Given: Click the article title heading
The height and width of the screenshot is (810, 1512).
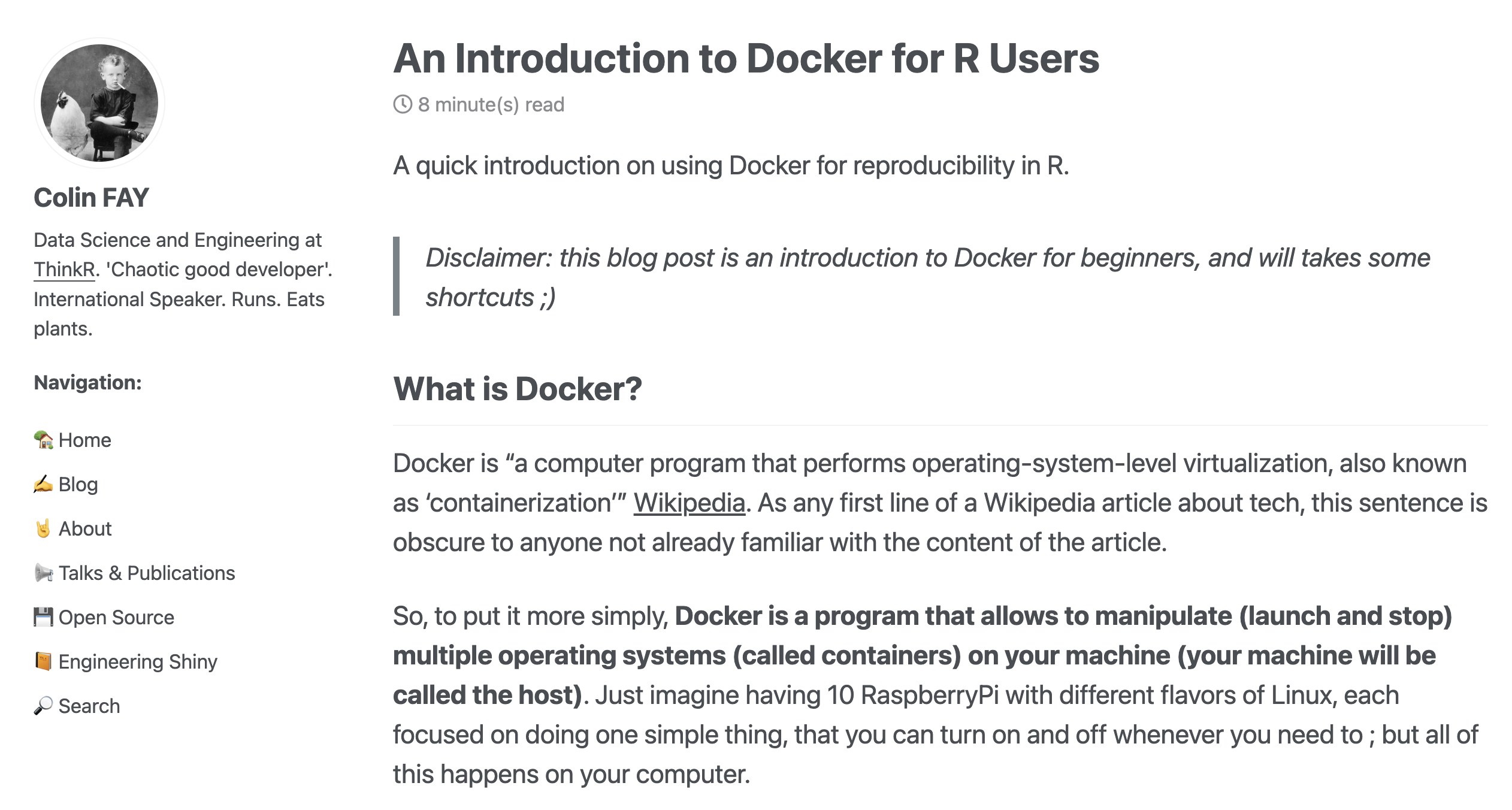Looking at the screenshot, I should pos(746,59).
